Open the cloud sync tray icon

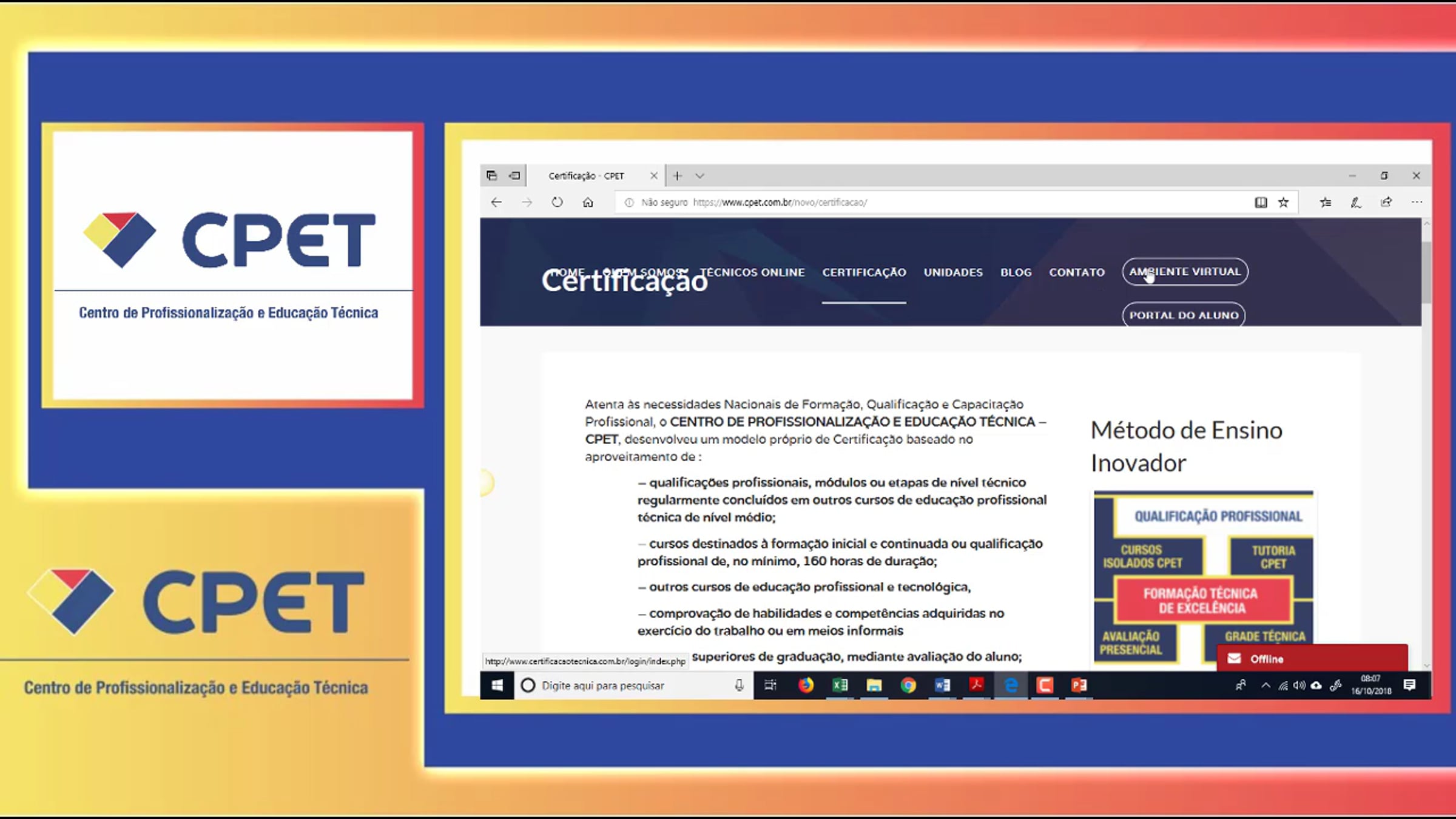(1316, 686)
